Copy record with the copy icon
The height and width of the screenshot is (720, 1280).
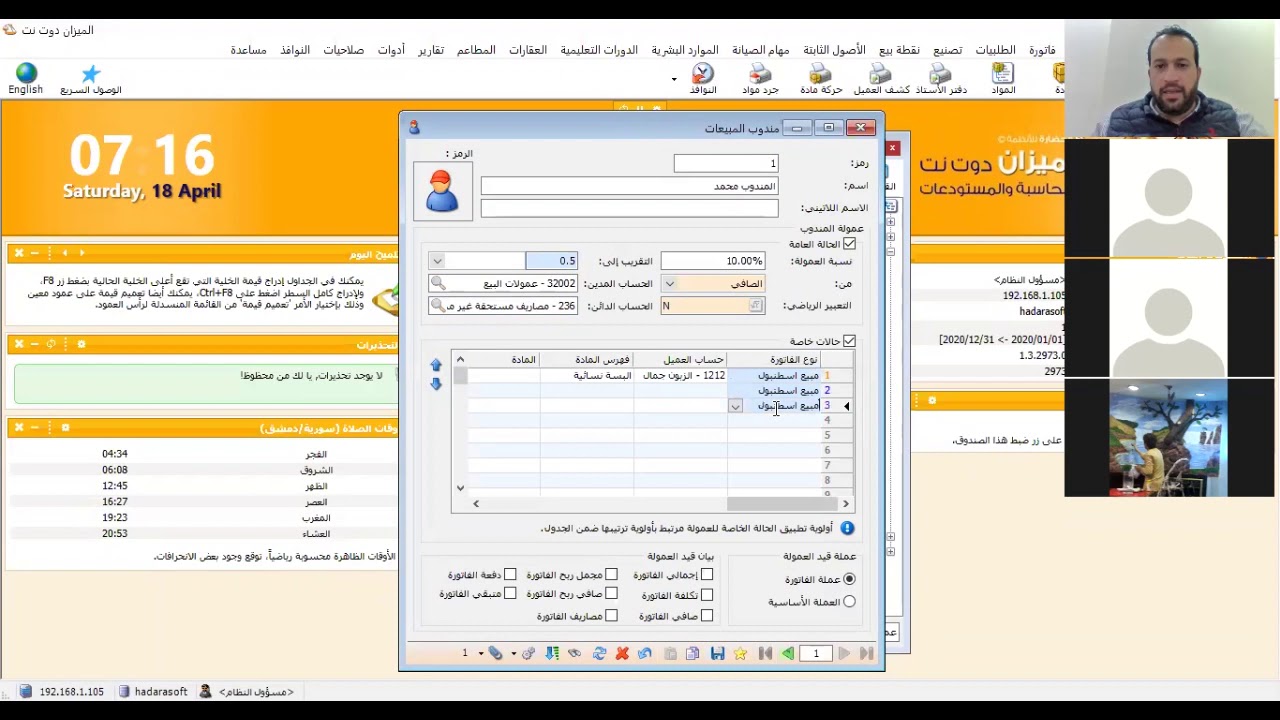tap(692, 654)
